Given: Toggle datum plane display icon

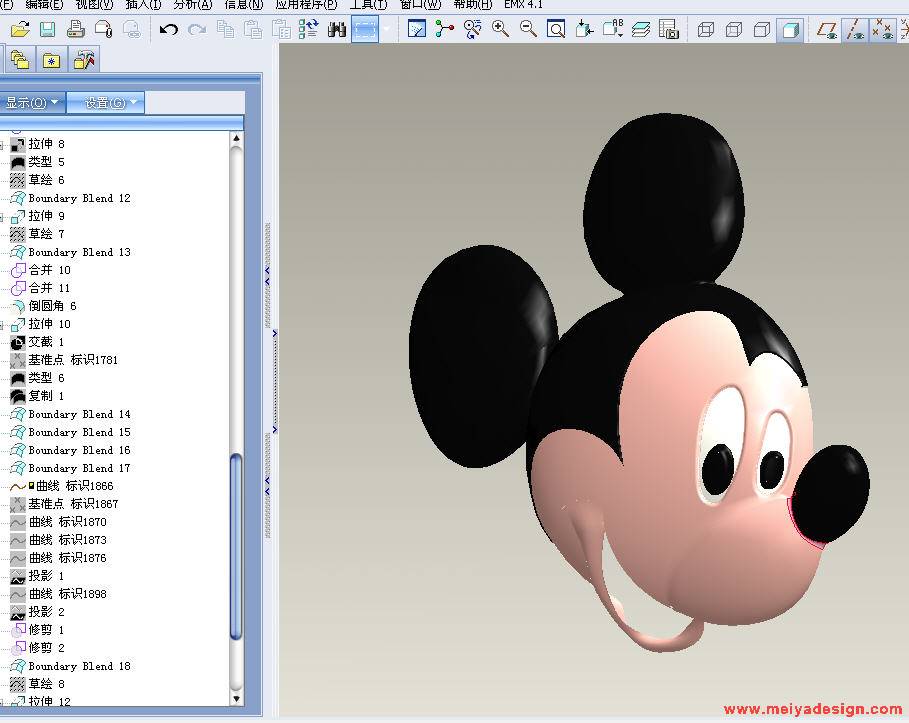Looking at the screenshot, I should pyautogui.click(x=827, y=30).
